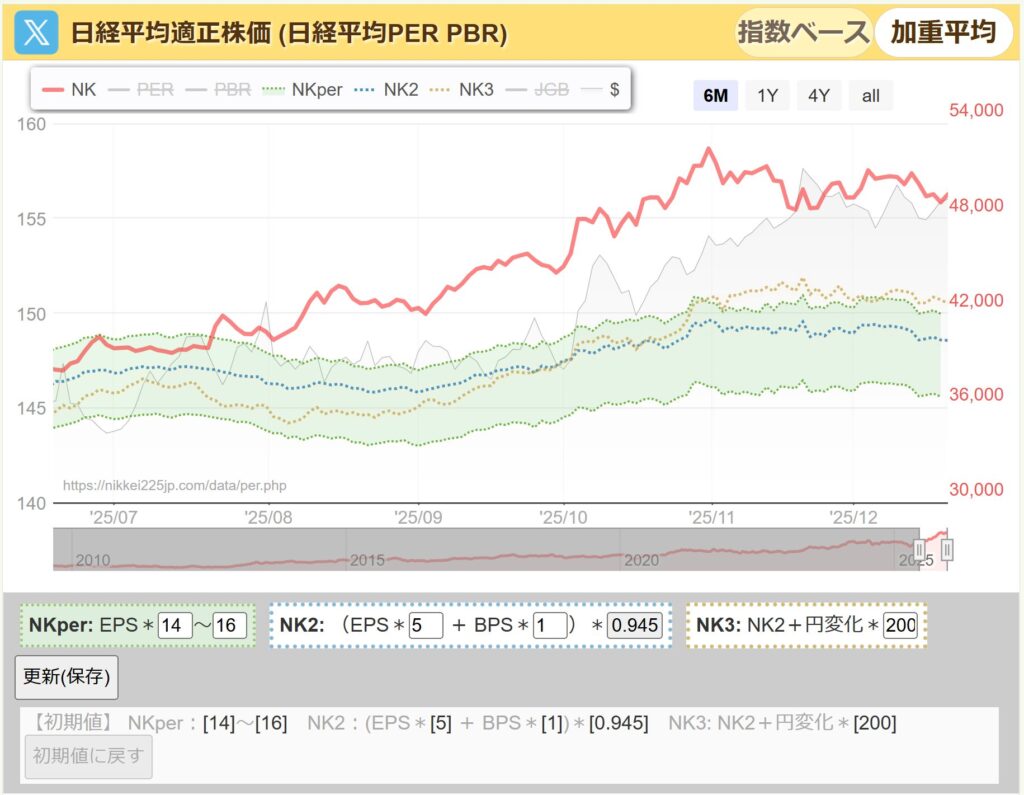Click the 0.945 coefficient field in NK2 formula
The height and width of the screenshot is (795, 1024).
click(633, 625)
